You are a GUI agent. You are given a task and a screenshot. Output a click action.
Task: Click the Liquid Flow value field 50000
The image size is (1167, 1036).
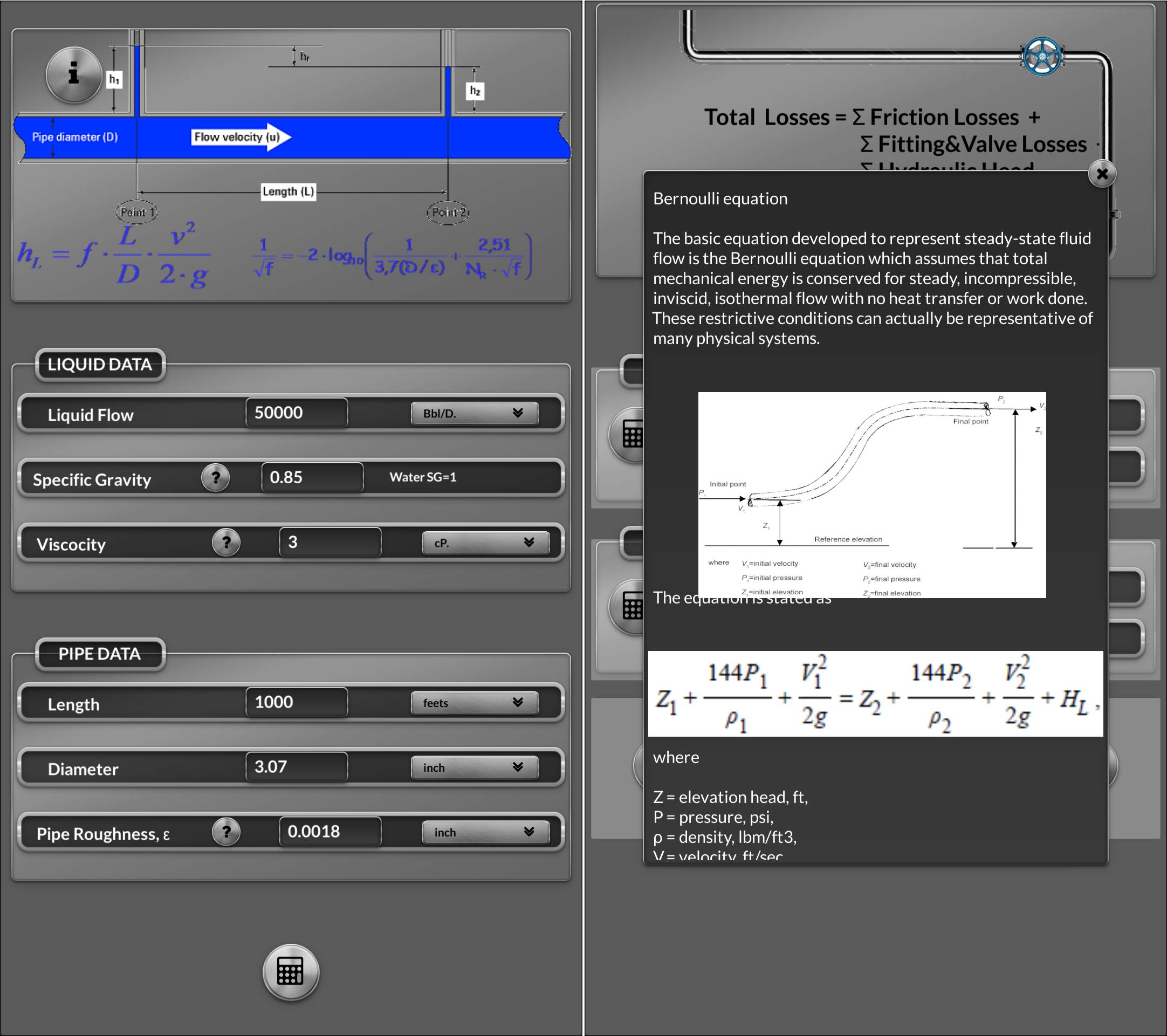(x=296, y=413)
